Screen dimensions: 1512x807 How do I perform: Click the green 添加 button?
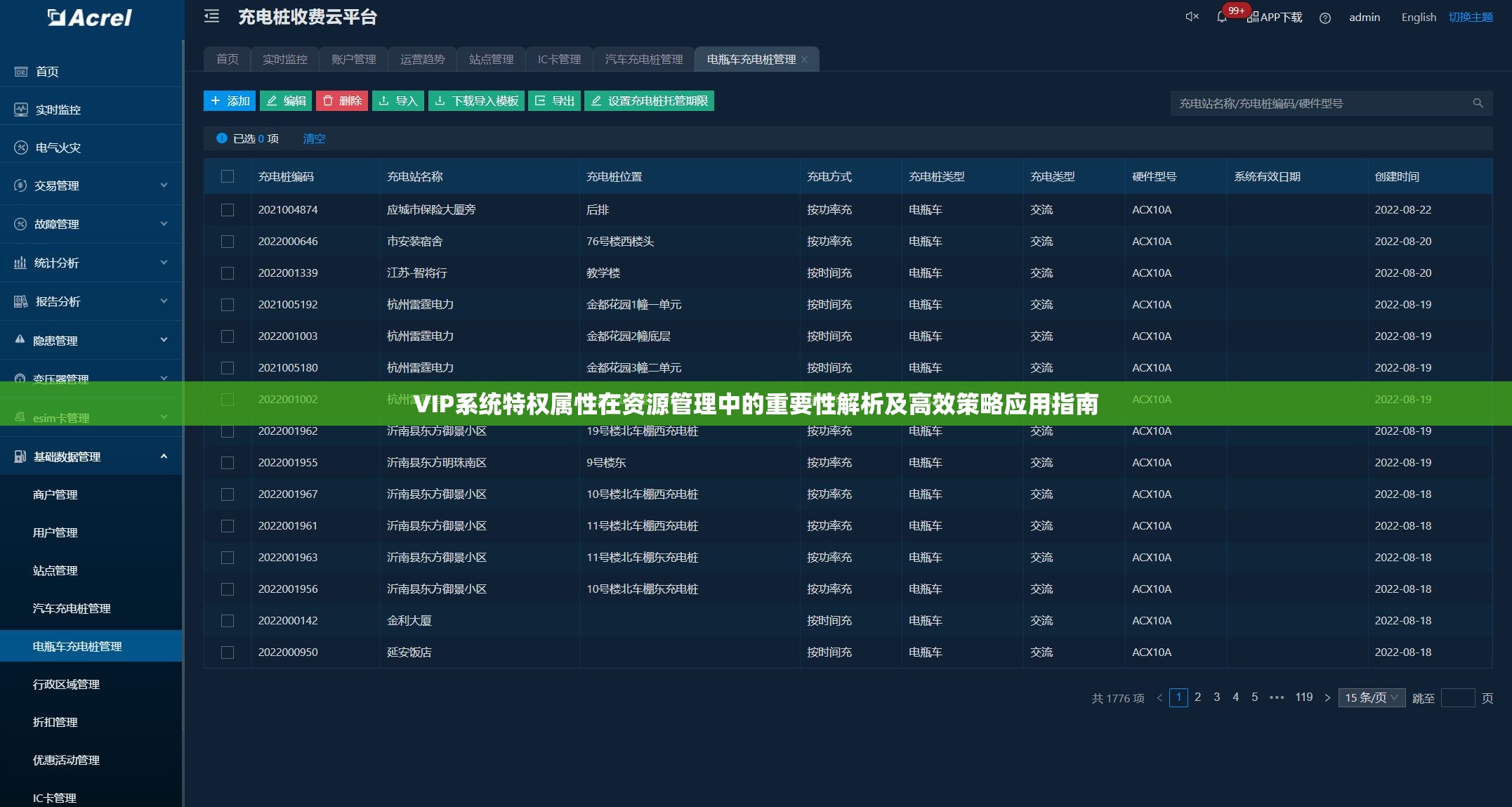(x=230, y=100)
